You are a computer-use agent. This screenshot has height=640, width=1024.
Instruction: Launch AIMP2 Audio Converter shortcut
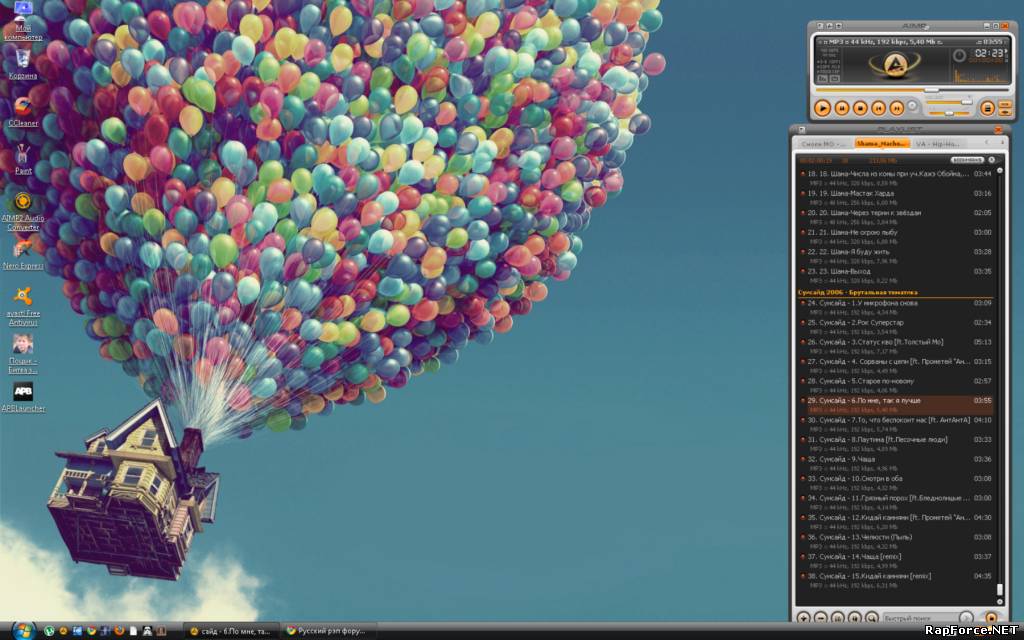click(x=23, y=212)
